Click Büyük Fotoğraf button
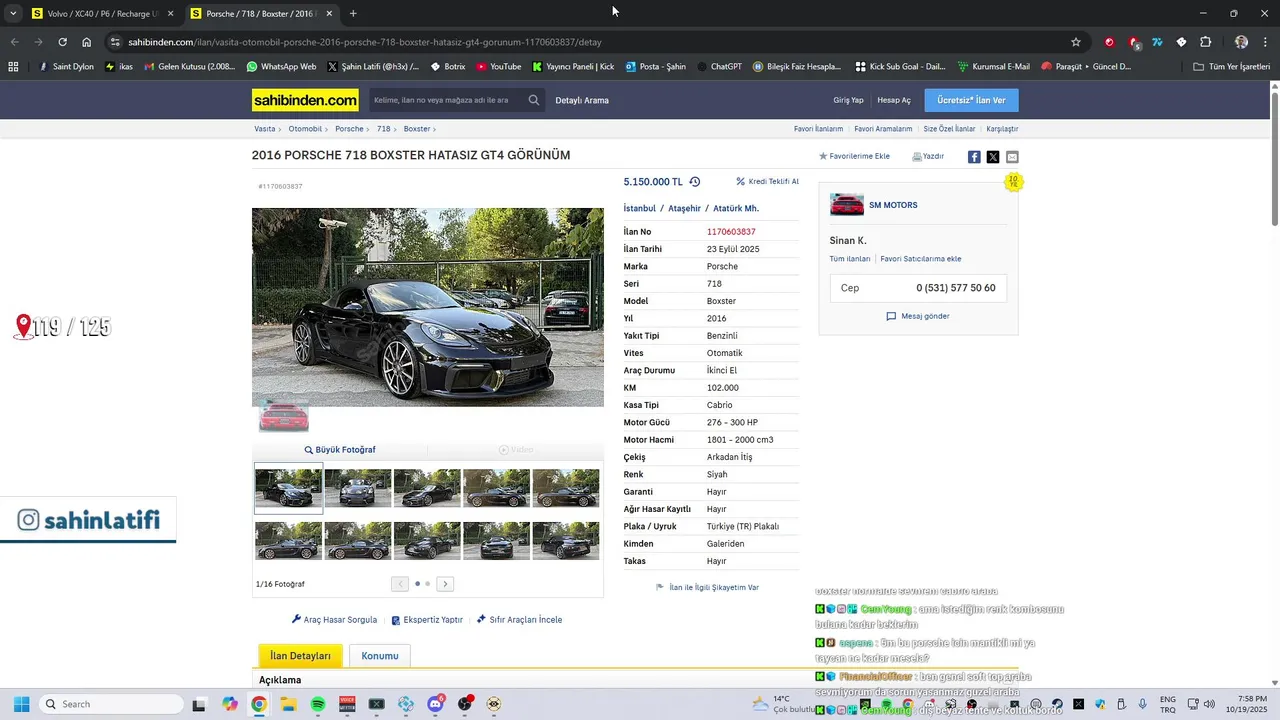Viewport: 1280px width, 720px height. coord(340,450)
